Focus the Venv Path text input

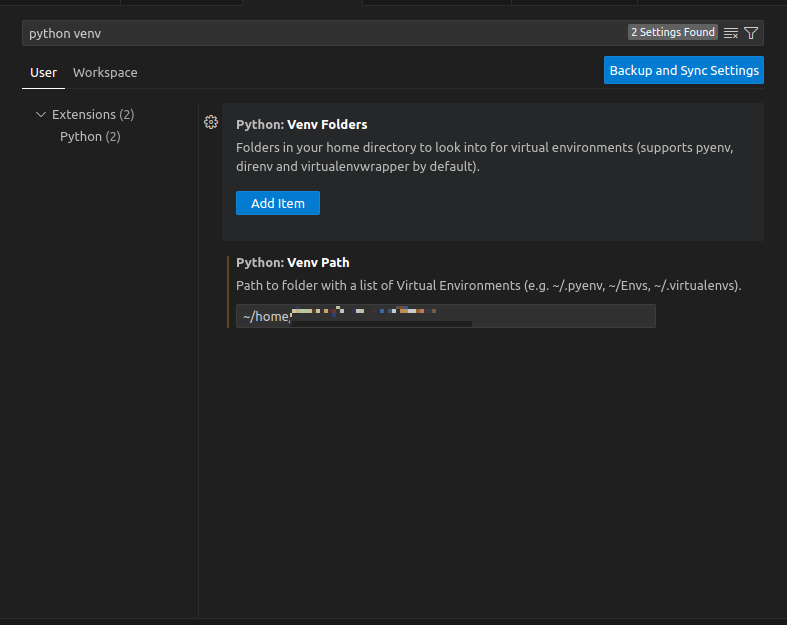[x=446, y=316]
